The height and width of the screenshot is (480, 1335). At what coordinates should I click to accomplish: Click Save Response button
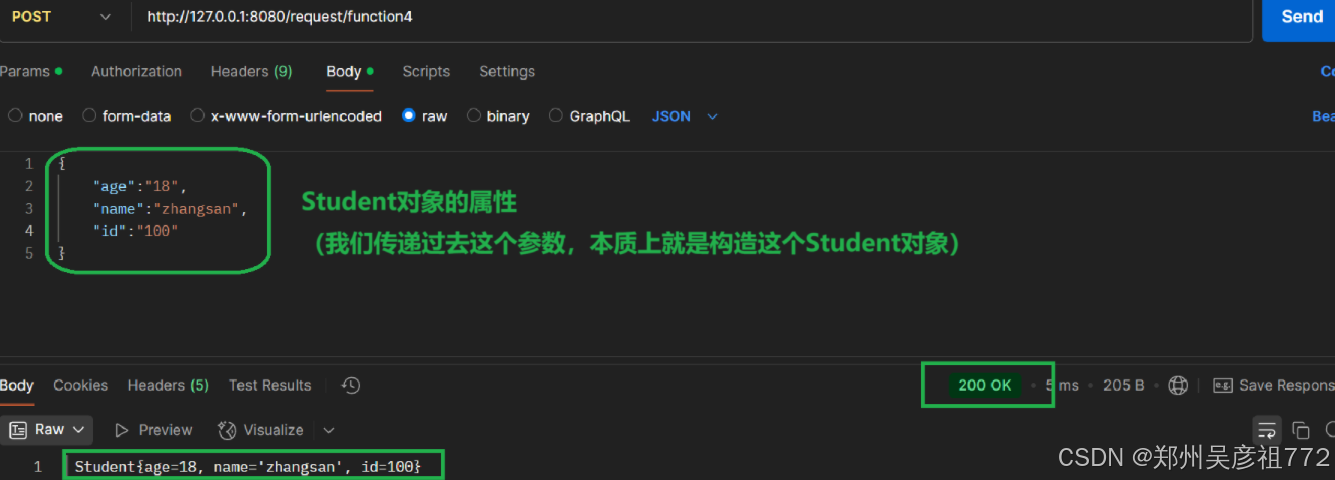(1273, 385)
